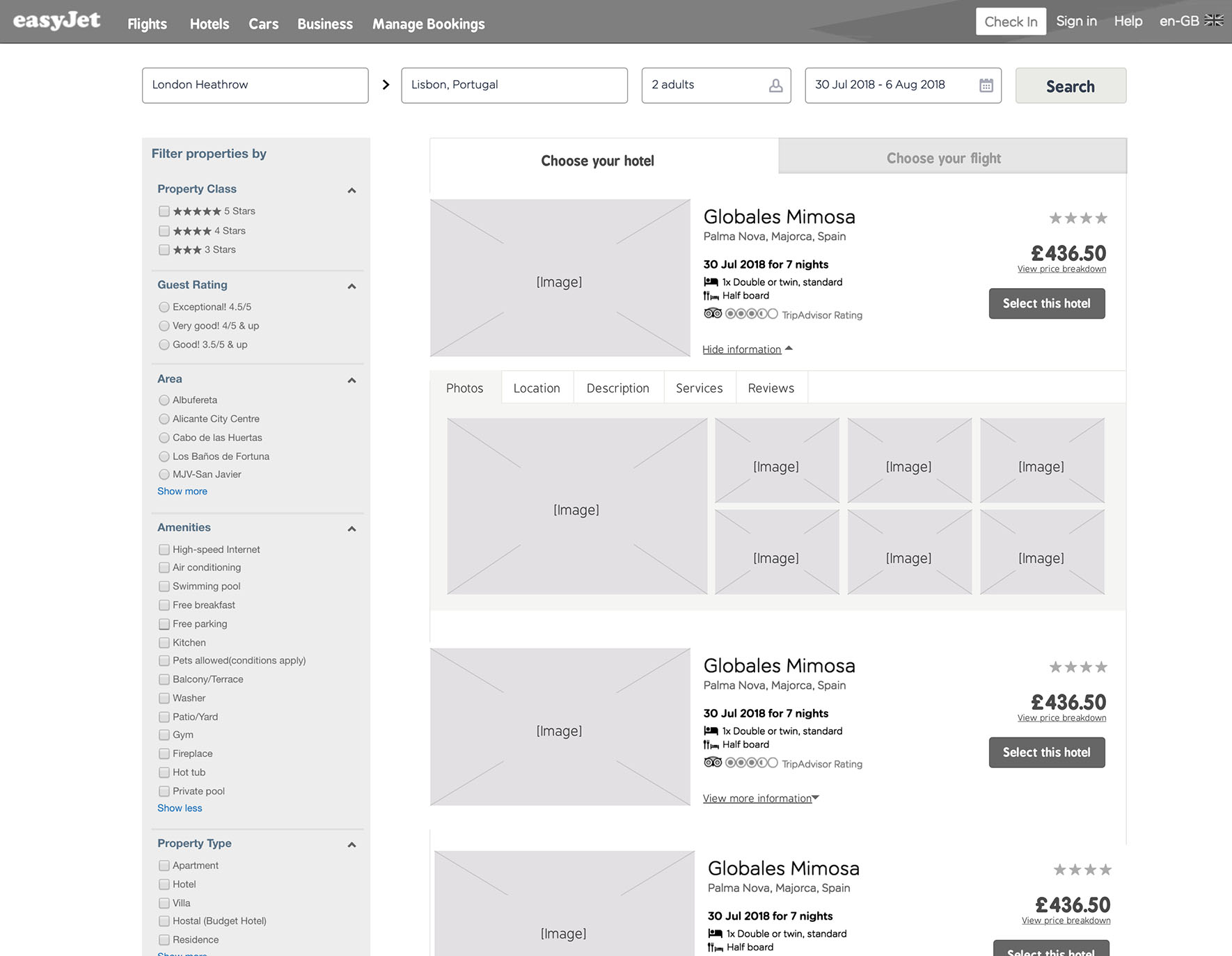Click the arrow icon between origin and destination

click(x=386, y=85)
